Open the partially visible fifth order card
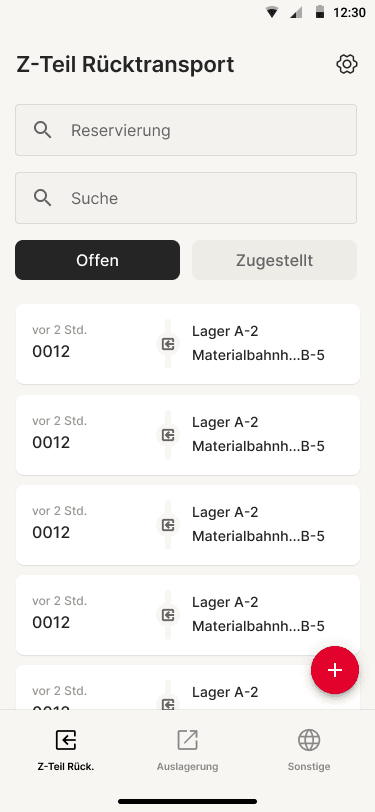The width and height of the screenshot is (375, 812). click(x=188, y=687)
